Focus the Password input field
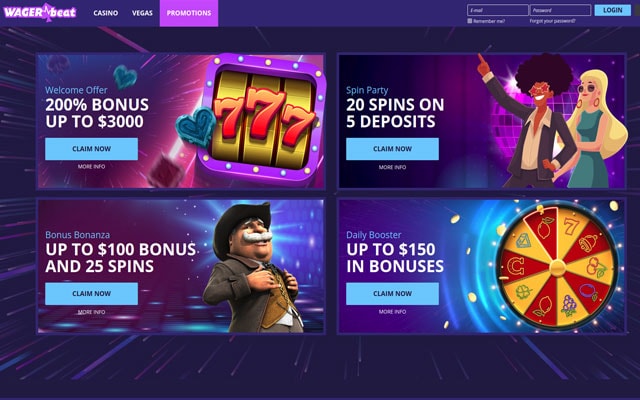640x400 pixels. [x=560, y=10]
